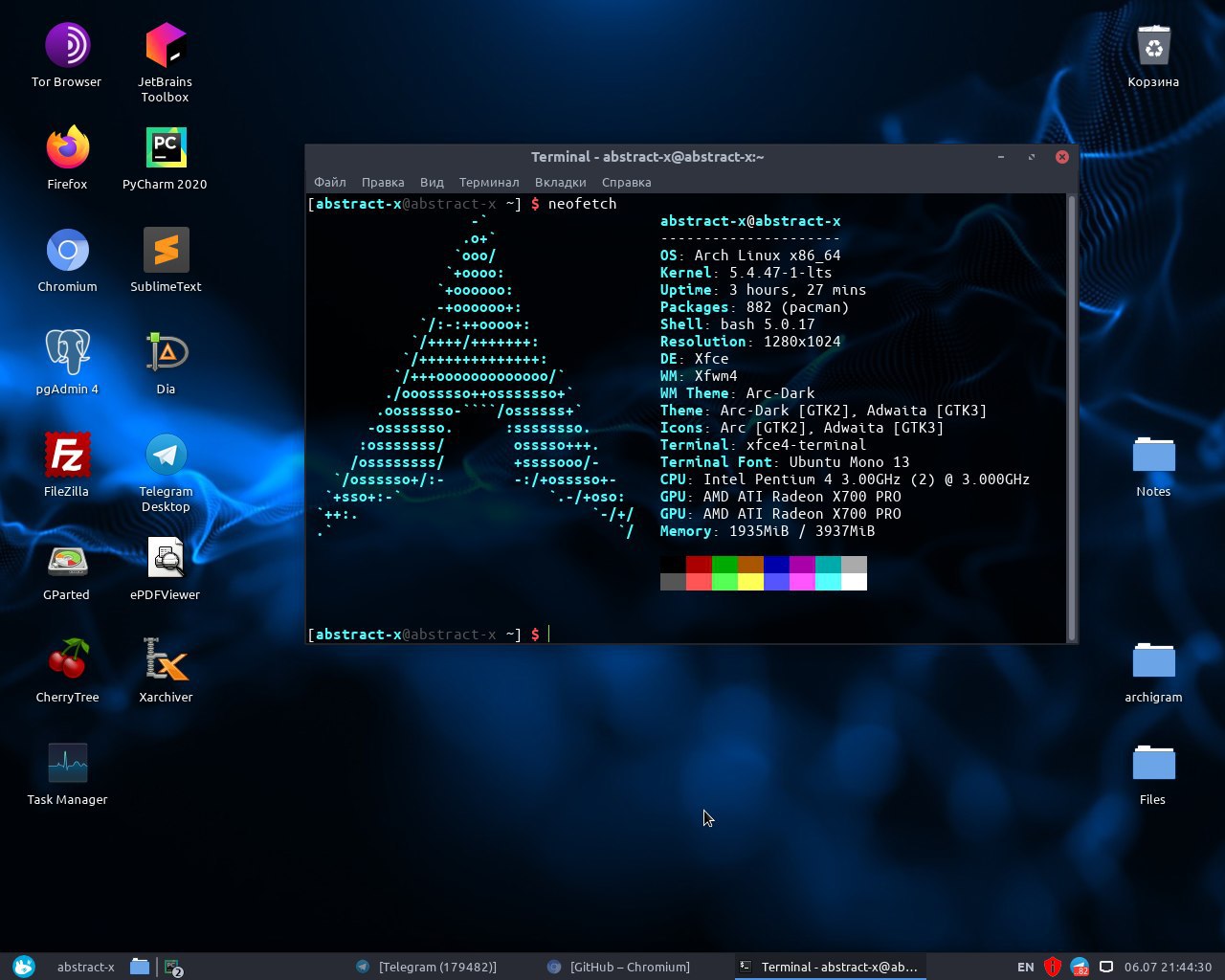This screenshot has width=1225, height=980.
Task: Click the 'WM Theme: Arc-Dark' line
Action: pyautogui.click(x=737, y=392)
